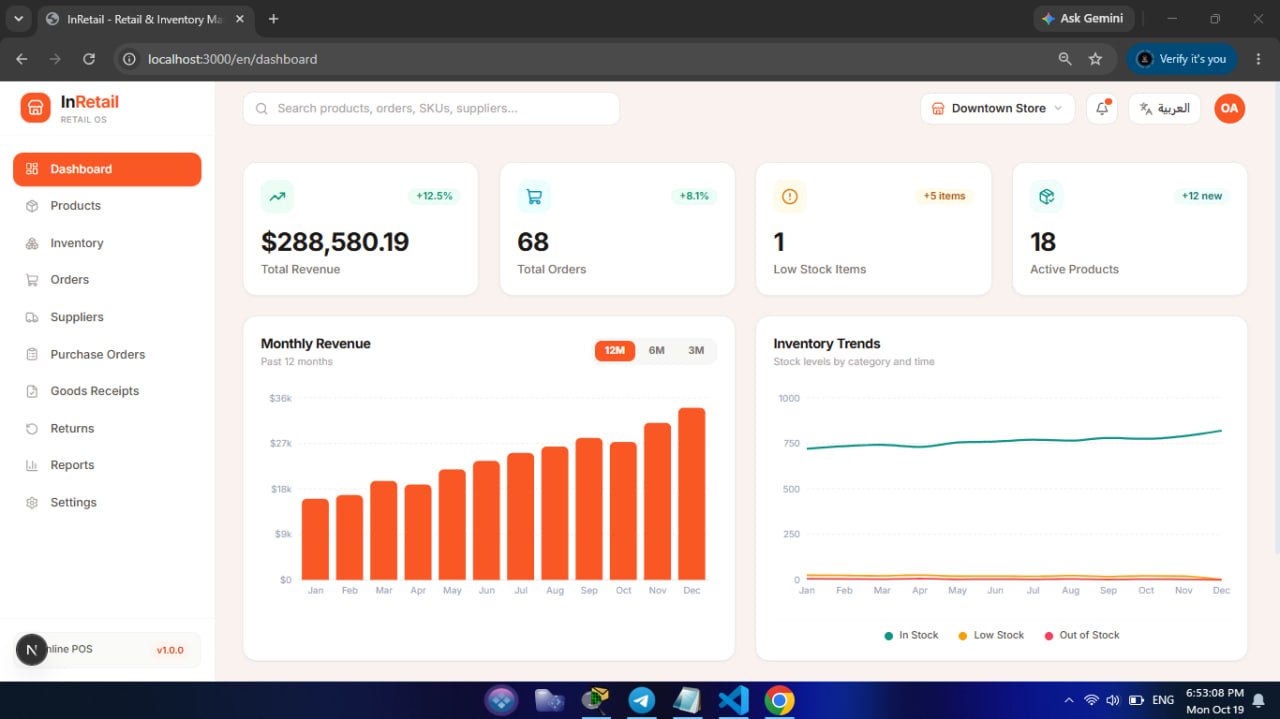Switch Monthly Revenue to 3M range
Screen dimensions: 1280x719
(696, 350)
